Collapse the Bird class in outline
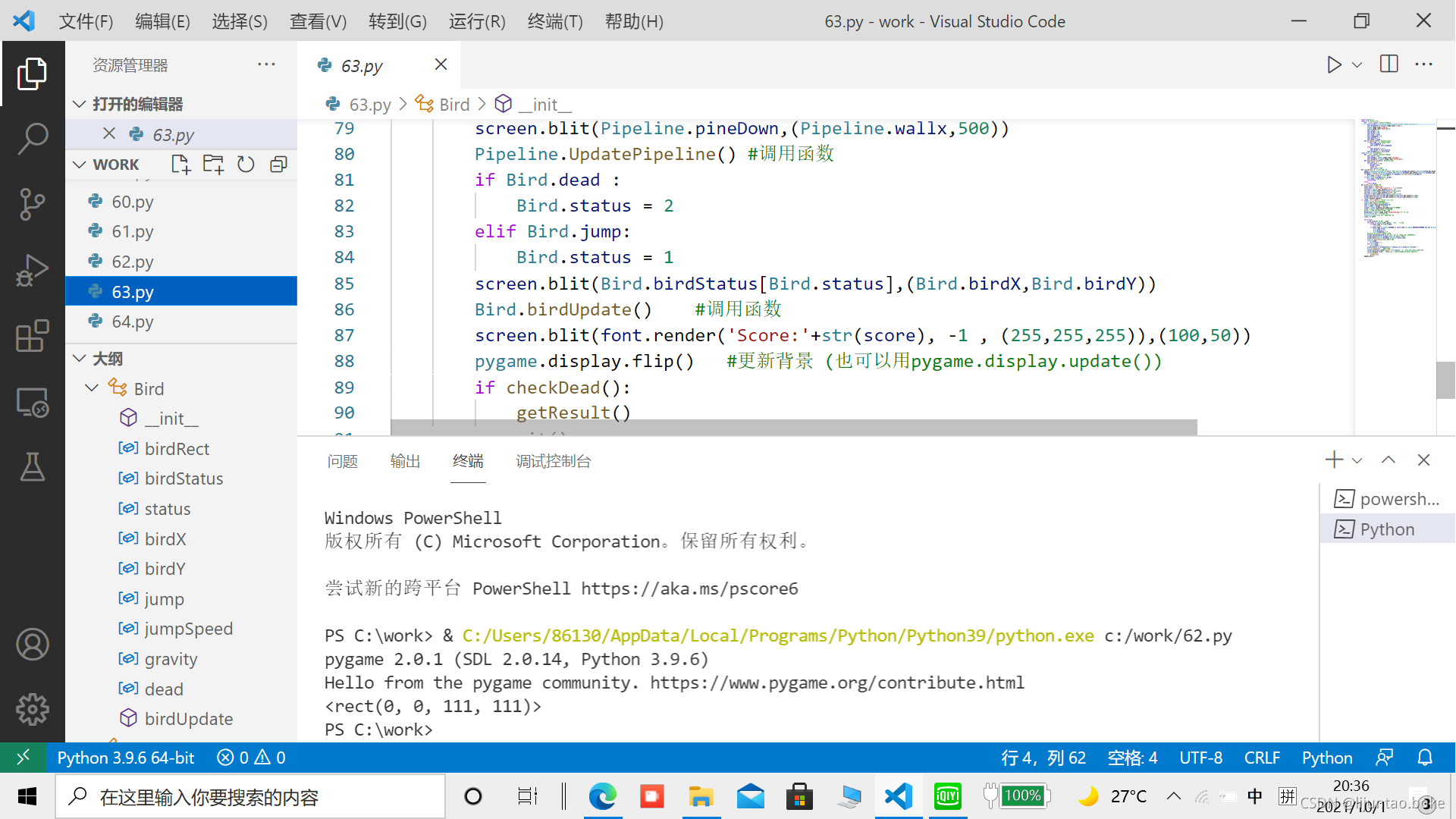 coord(92,388)
